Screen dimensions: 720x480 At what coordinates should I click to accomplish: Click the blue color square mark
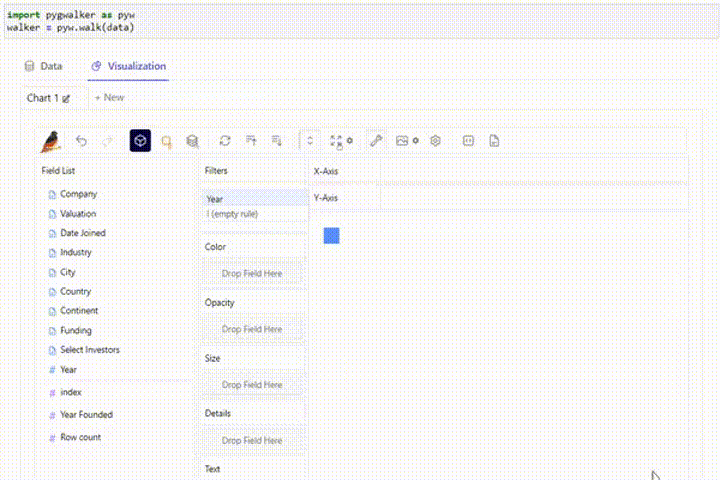point(332,236)
